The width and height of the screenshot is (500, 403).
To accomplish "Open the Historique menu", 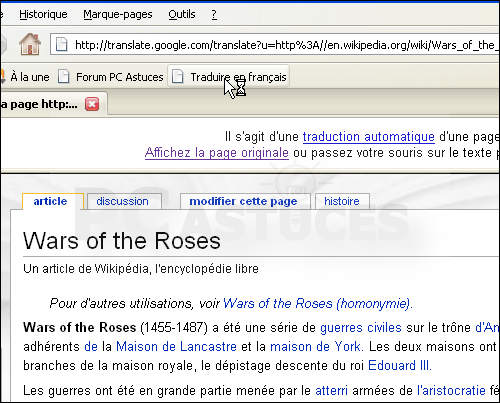I will (43, 14).
